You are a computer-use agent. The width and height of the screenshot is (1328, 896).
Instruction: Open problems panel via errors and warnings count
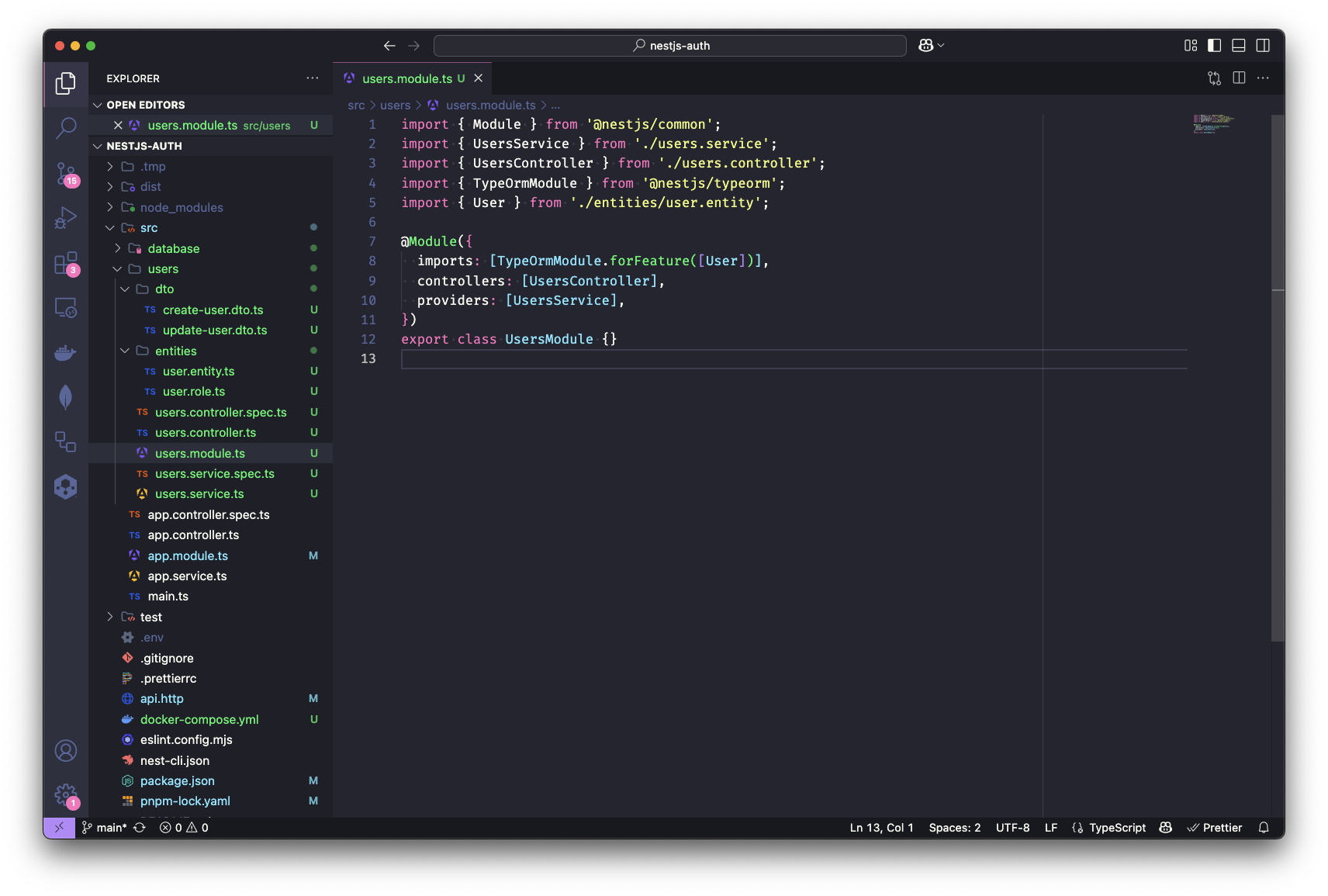tap(184, 828)
